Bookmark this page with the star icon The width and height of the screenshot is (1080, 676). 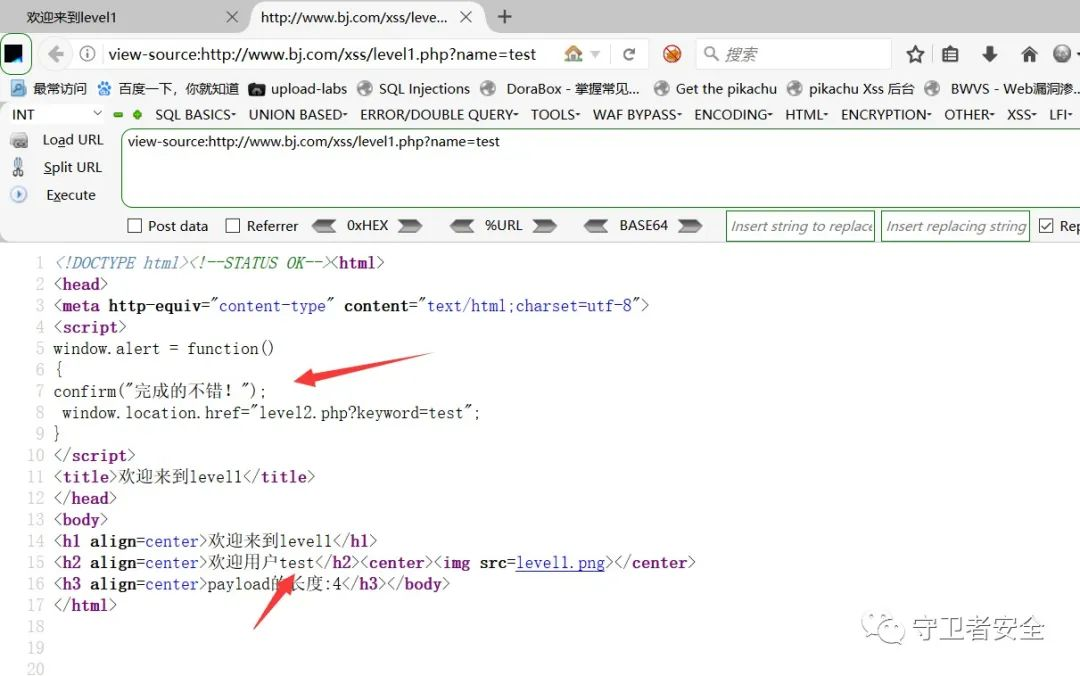coord(915,54)
